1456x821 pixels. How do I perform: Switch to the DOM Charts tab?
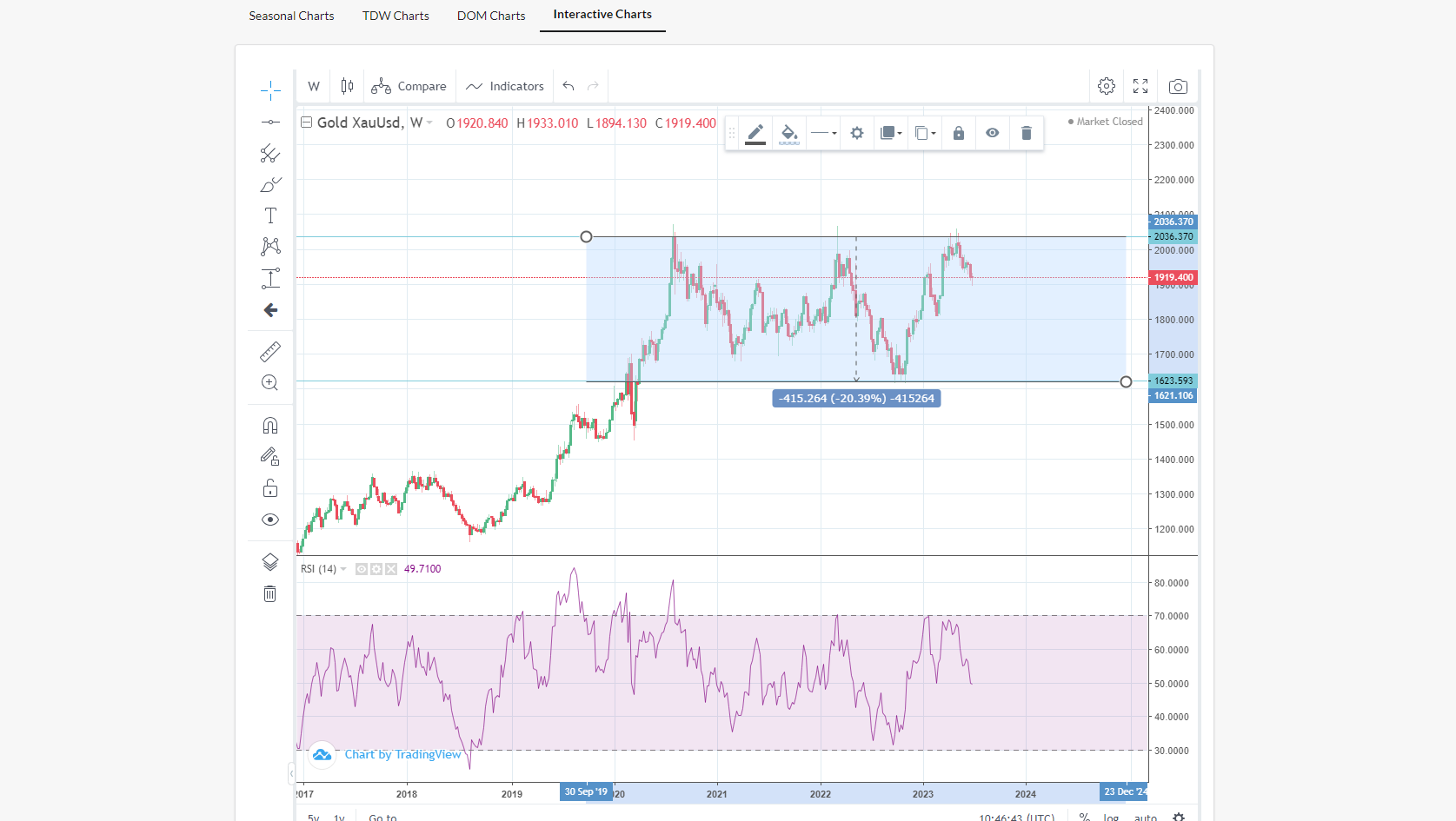pos(490,15)
